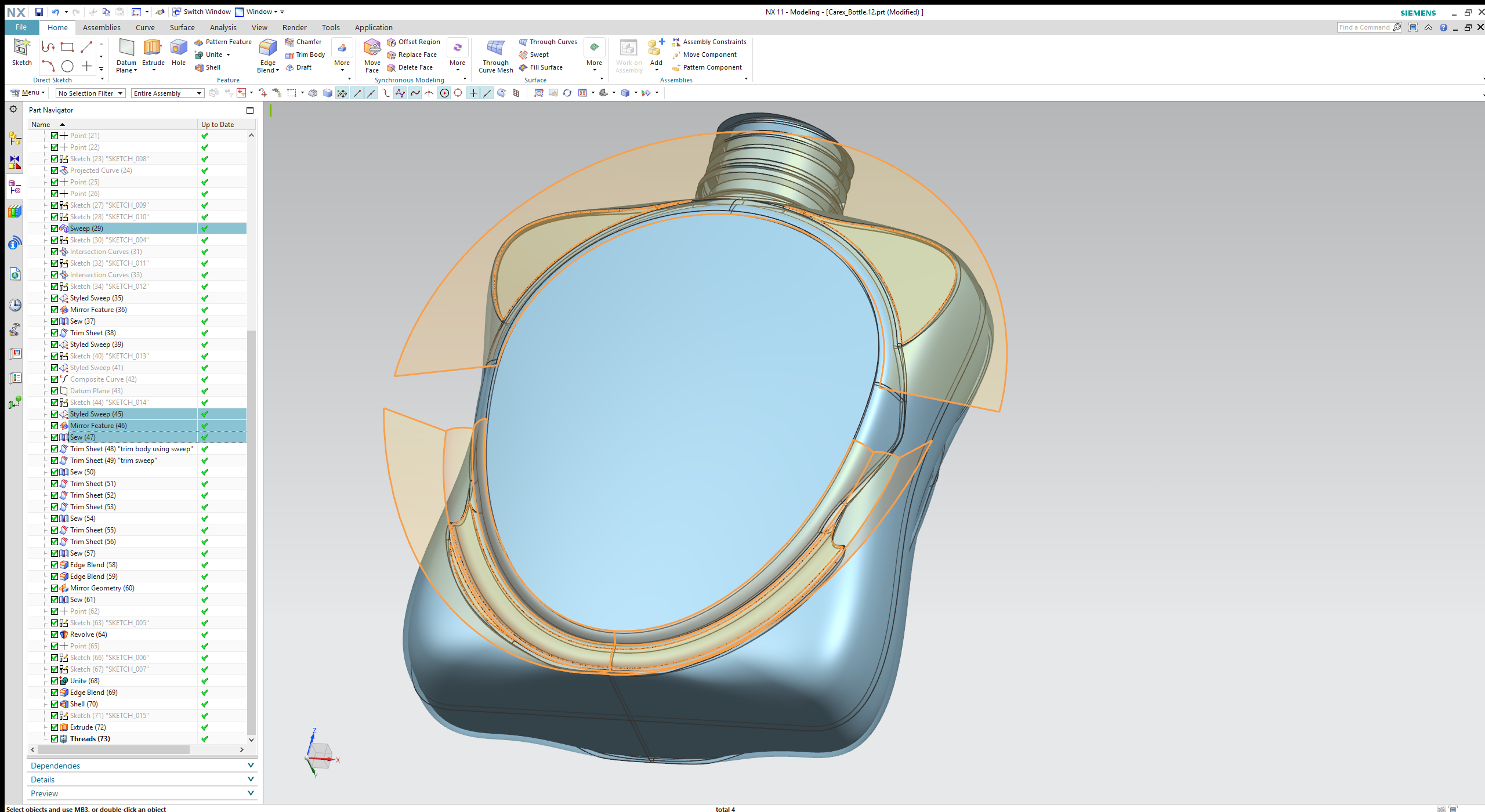This screenshot has width=1485, height=812.
Task: Disable the Threads (73) feature checkbox
Action: tap(55, 739)
